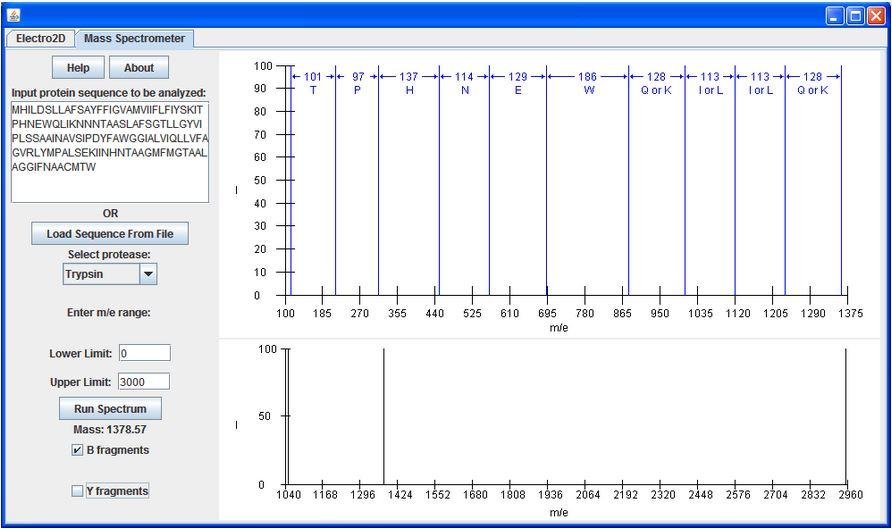Image resolution: width=892 pixels, height=529 pixels.
Task: Enable the Y fragments checkbox
Action: [x=77, y=491]
